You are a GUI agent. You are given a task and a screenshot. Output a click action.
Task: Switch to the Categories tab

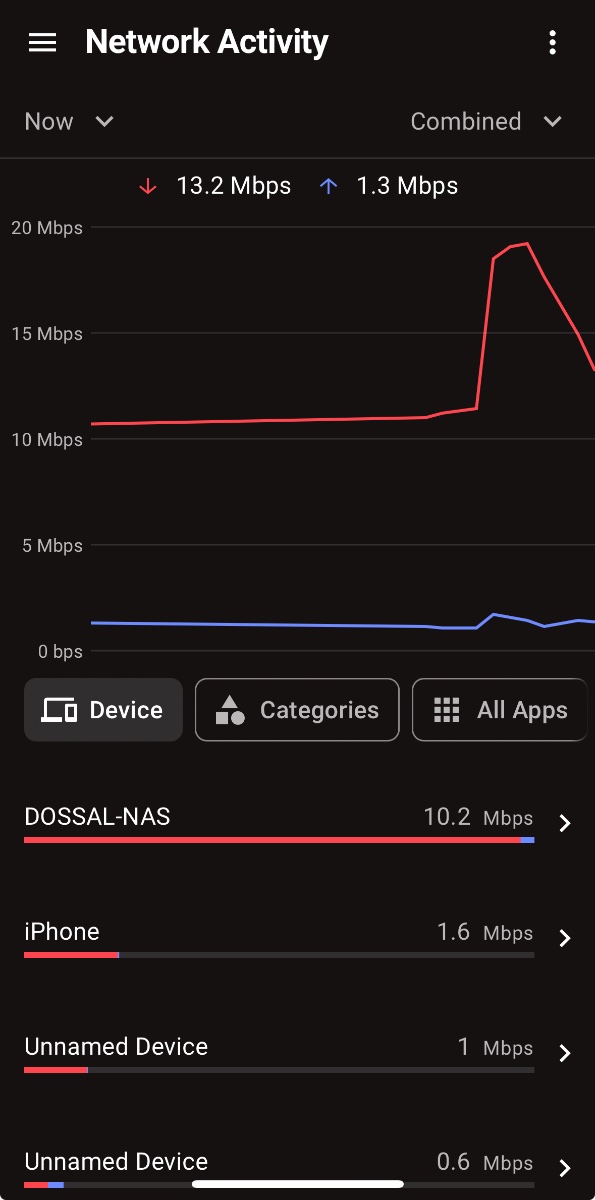(297, 710)
